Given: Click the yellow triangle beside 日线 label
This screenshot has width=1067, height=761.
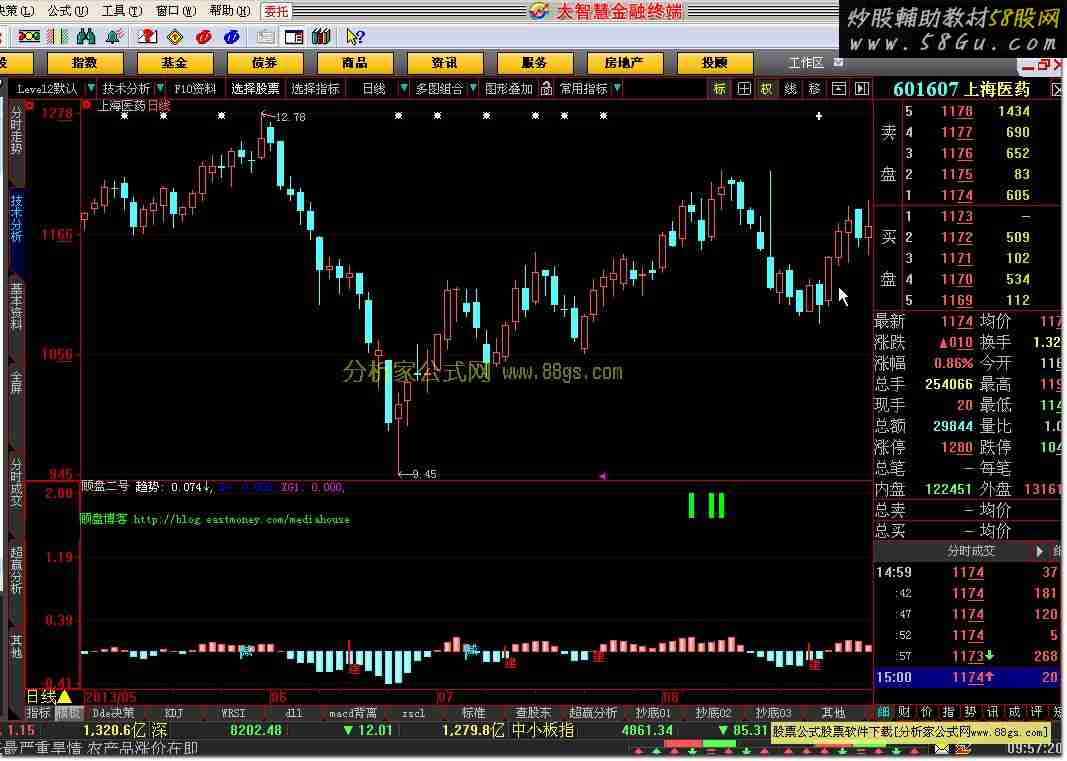Looking at the screenshot, I should pos(65,696).
